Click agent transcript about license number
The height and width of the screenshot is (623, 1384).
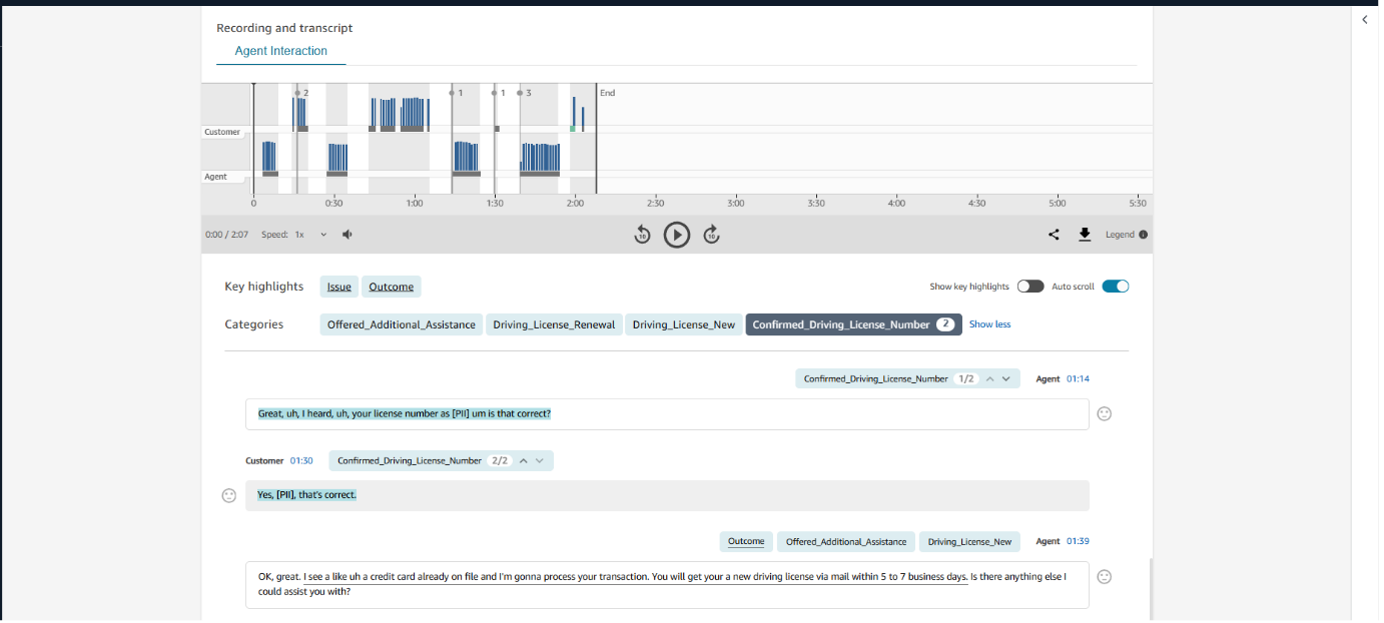(667, 414)
